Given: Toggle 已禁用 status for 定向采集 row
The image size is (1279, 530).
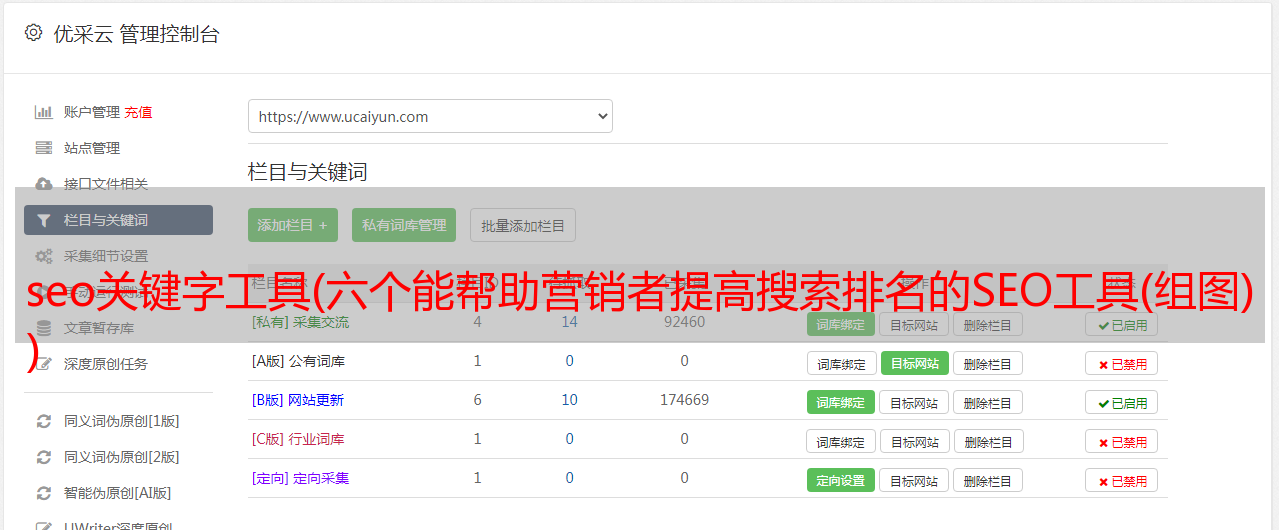Looking at the screenshot, I should click(x=1121, y=480).
